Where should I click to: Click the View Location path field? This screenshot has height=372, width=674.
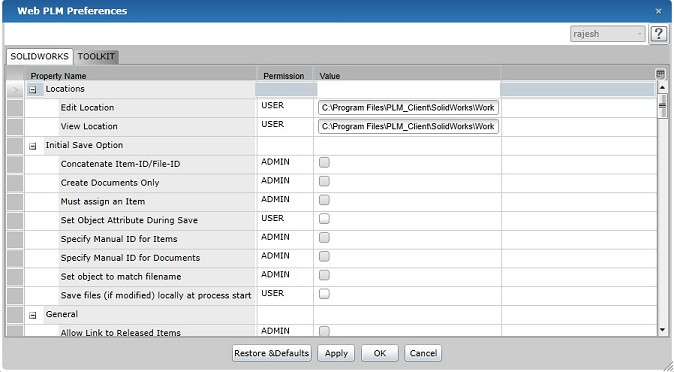point(408,126)
